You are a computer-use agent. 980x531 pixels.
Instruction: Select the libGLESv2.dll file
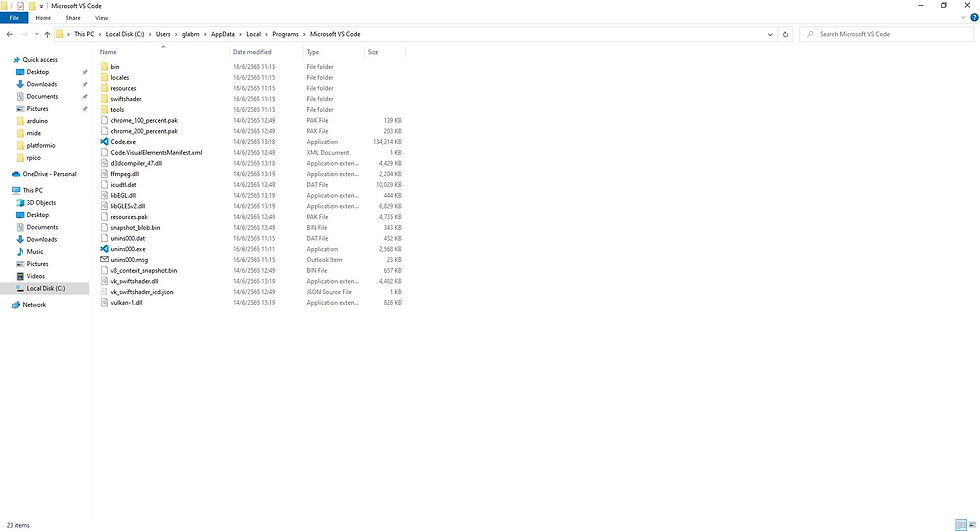pos(128,206)
